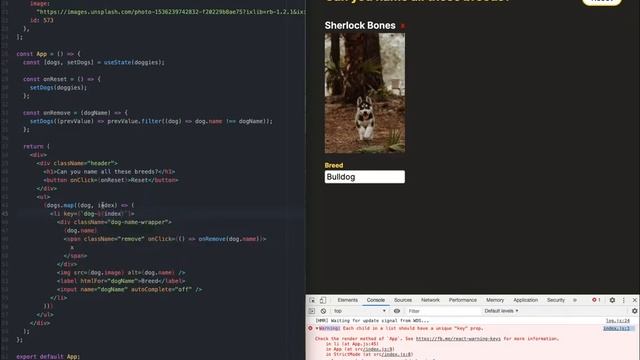The height and width of the screenshot is (360, 640).
Task: Click the button onClick onReset code line
Action: point(111,180)
